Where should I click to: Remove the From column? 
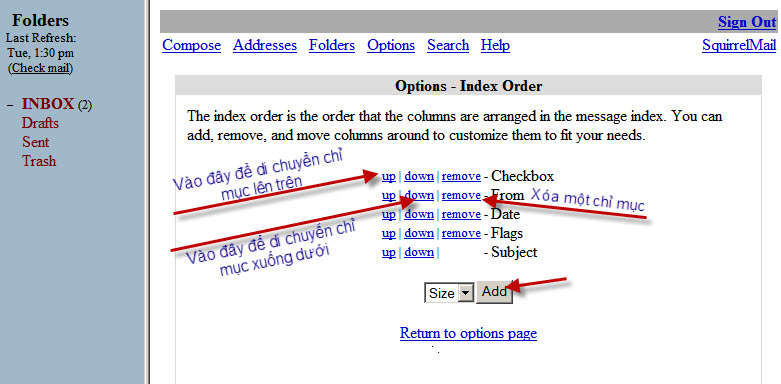pyautogui.click(x=461, y=195)
